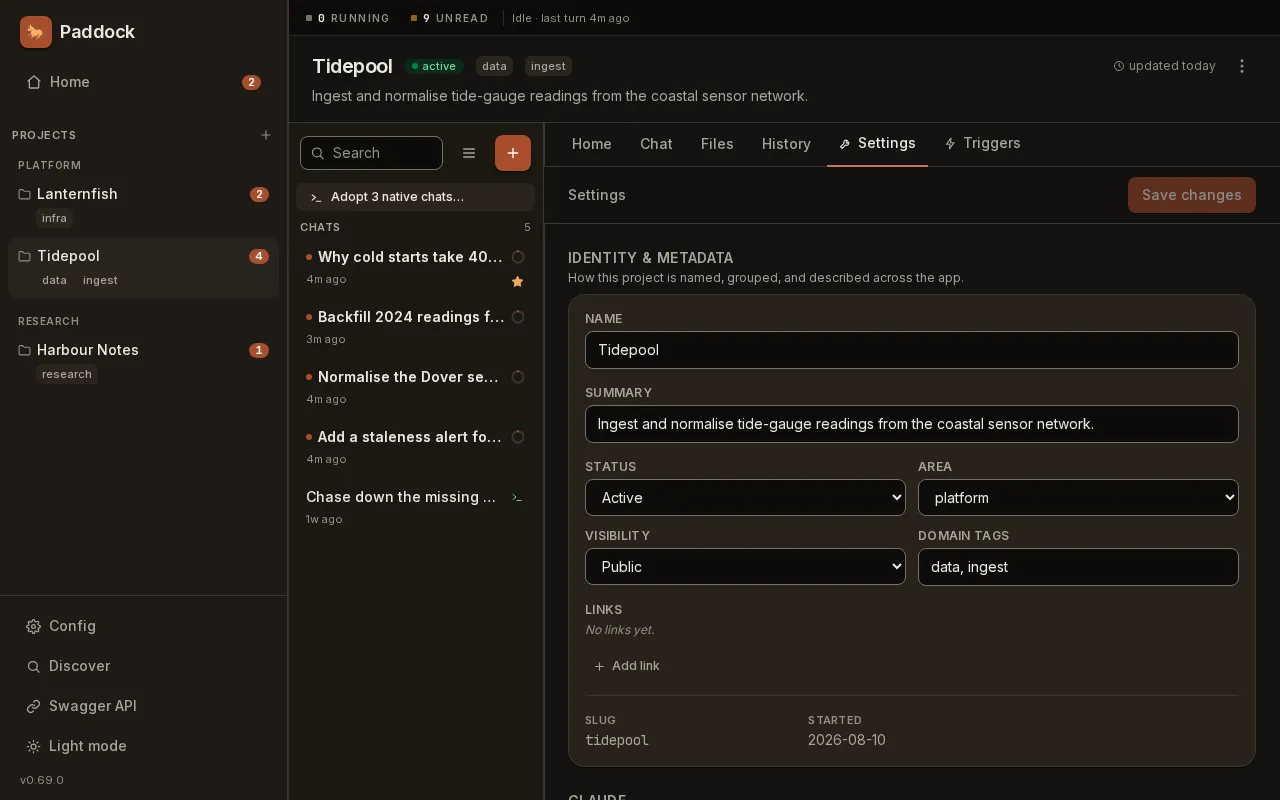1280x800 pixels.
Task: Toggle the star on cold starts chat
Action: click(518, 282)
